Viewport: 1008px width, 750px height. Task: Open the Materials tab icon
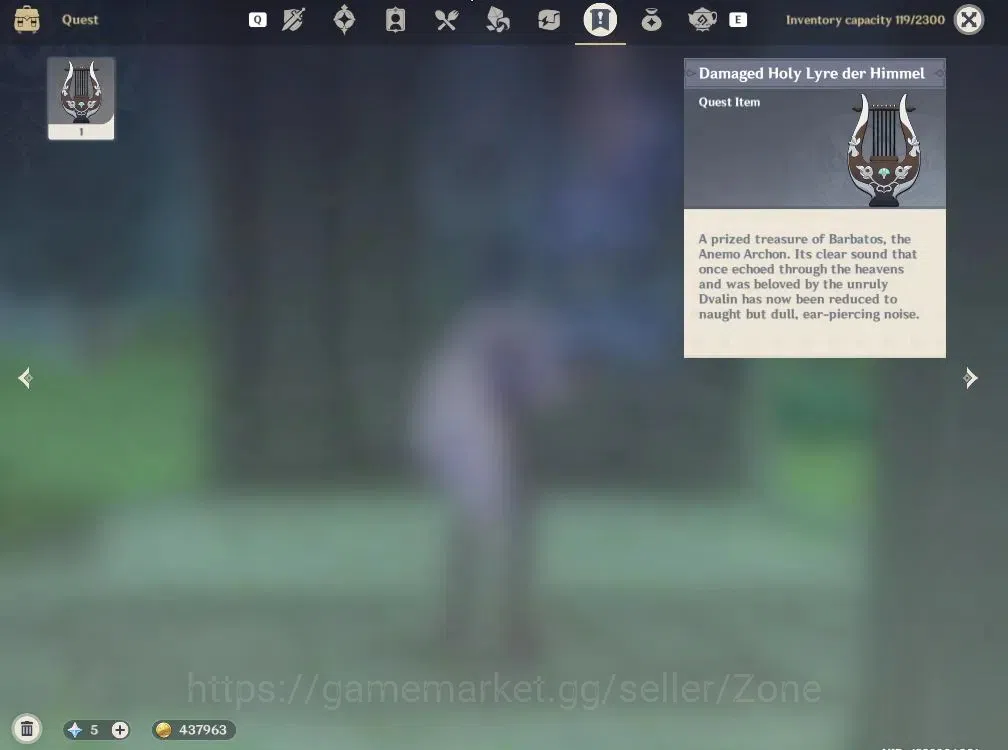(x=498, y=20)
